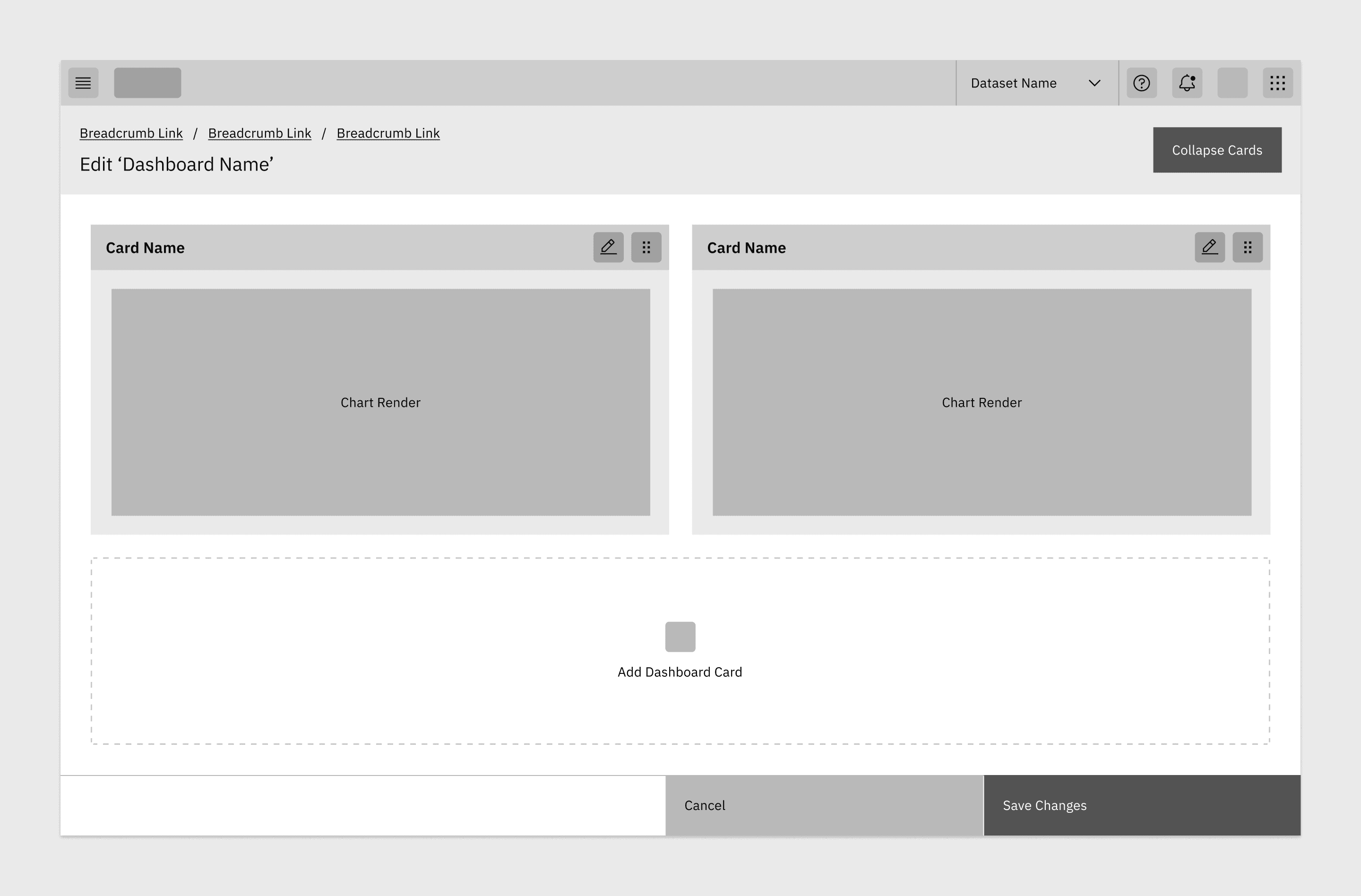The height and width of the screenshot is (896, 1361).
Task: Open the second Breadcrumb Link
Action: [x=259, y=133]
